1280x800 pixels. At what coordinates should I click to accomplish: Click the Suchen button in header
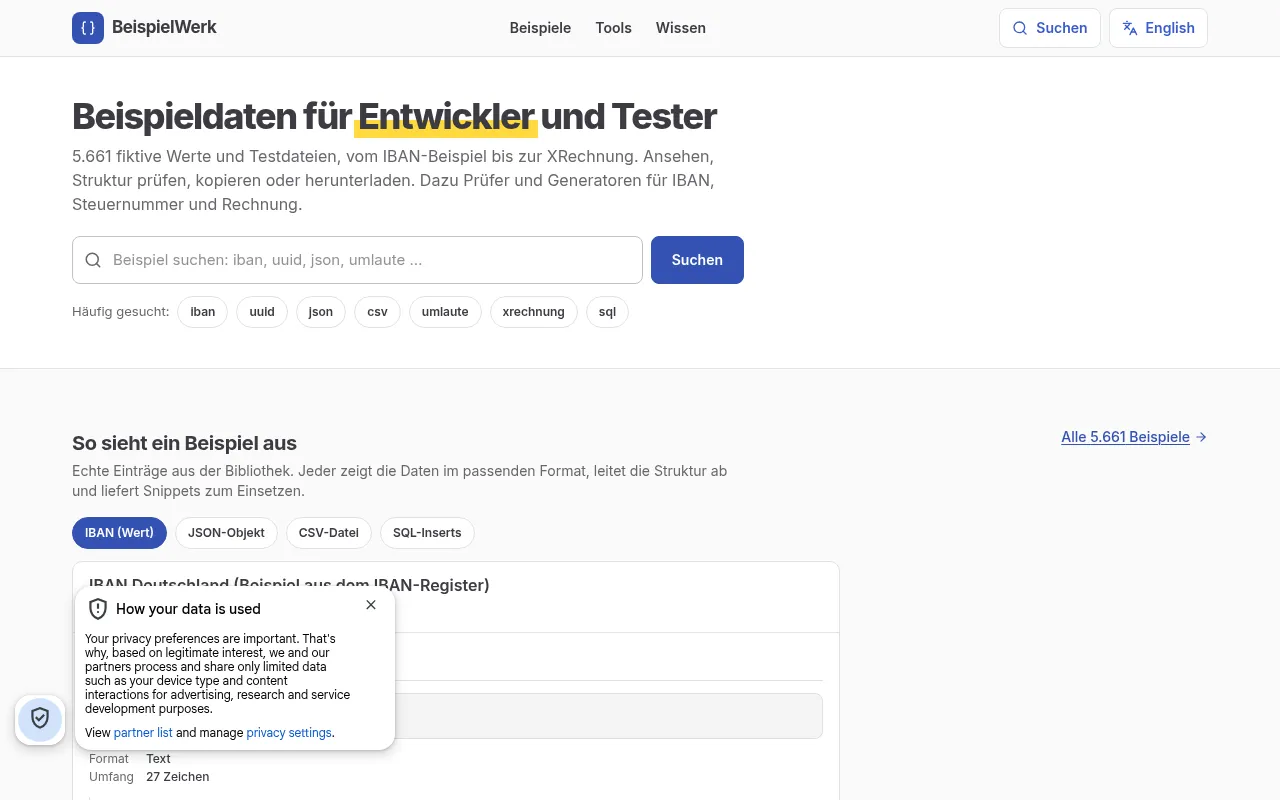1050,28
